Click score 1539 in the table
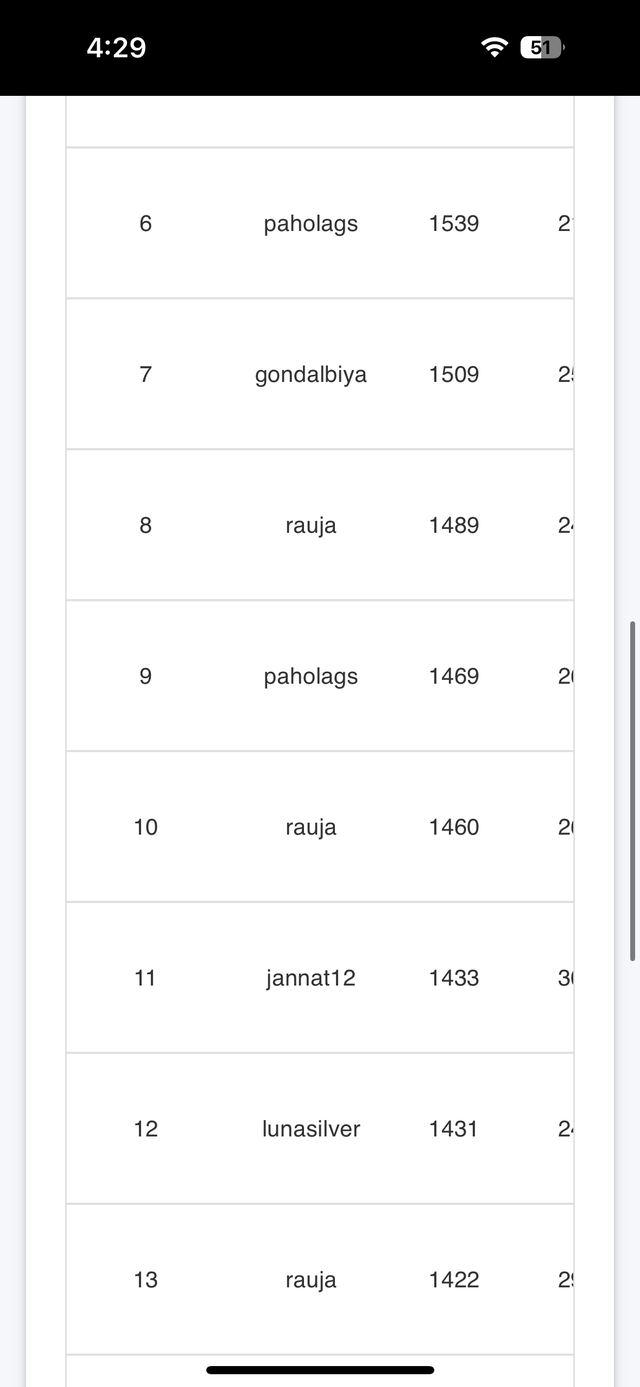Screen dimensions: 640x1387 [x=454, y=224]
